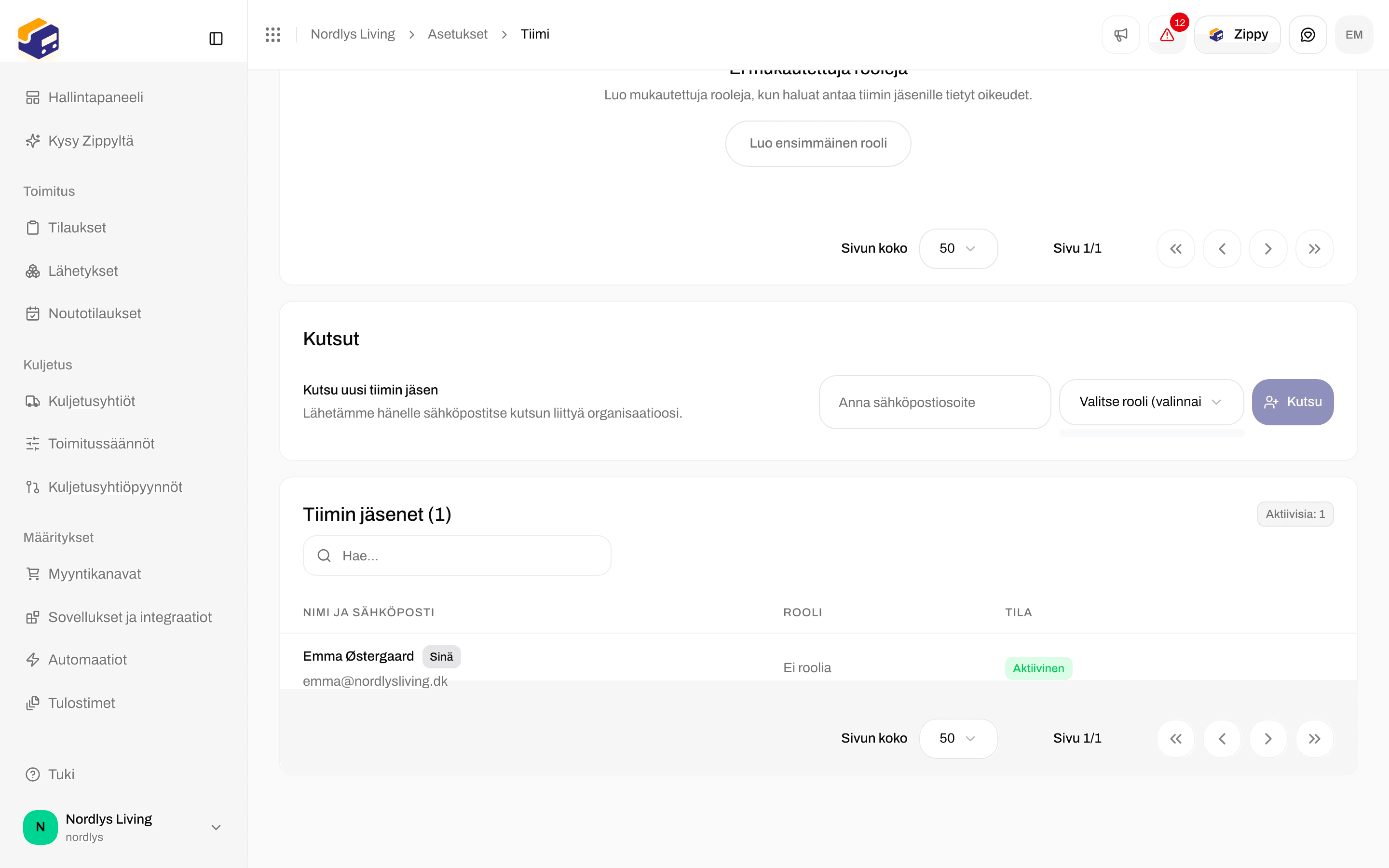Open Noutotilaukset page
The image size is (1389, 868).
coord(123,313)
